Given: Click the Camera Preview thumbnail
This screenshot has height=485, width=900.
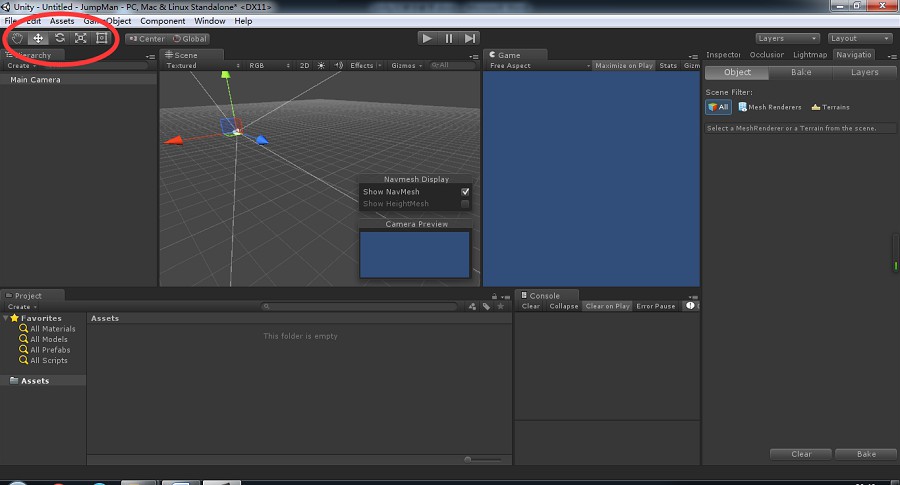Looking at the screenshot, I should click(x=414, y=254).
